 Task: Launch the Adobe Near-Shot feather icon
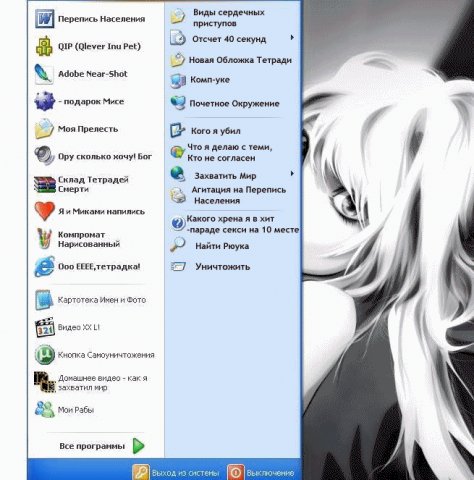coord(44,74)
